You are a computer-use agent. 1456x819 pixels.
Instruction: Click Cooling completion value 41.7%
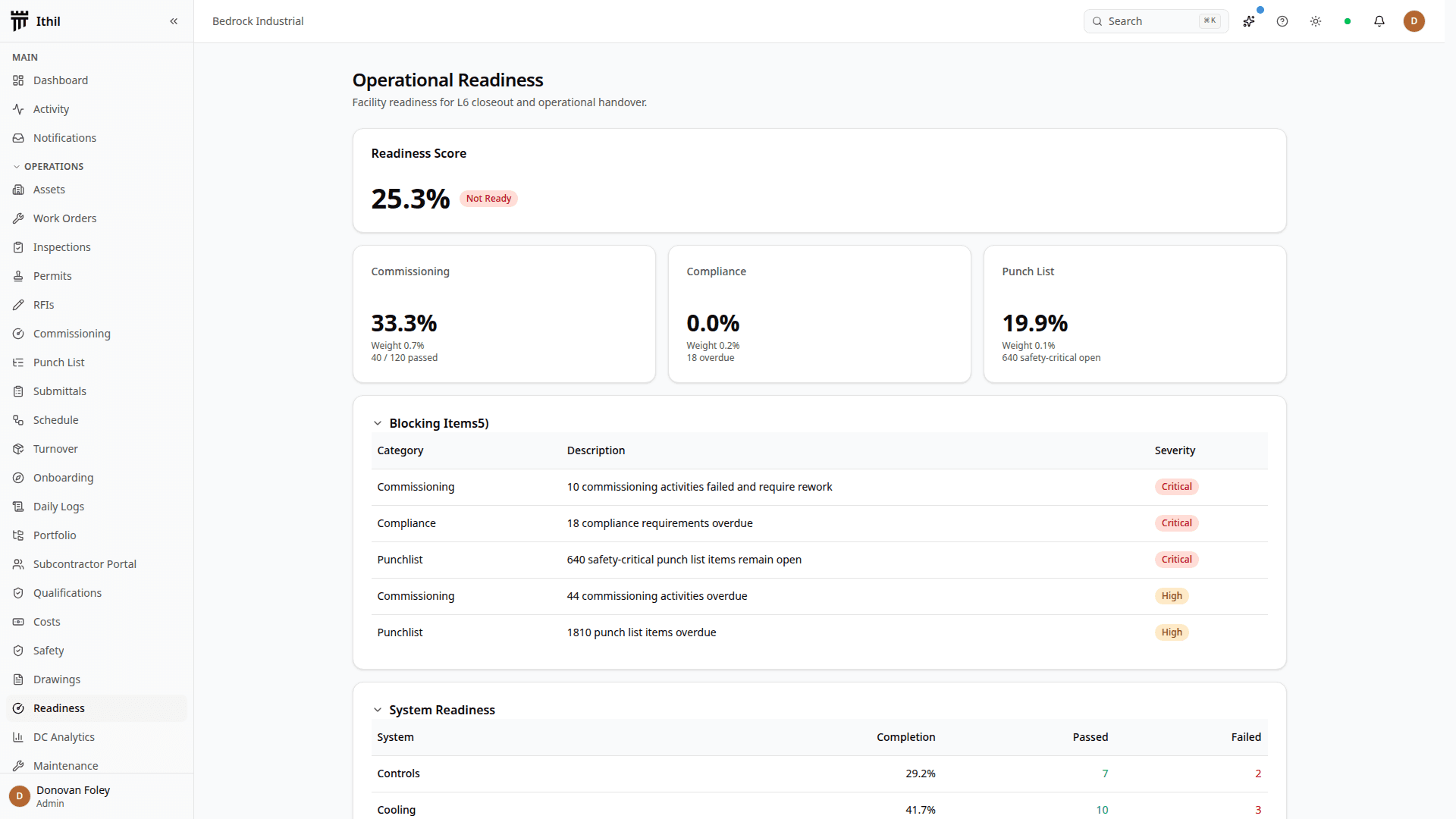click(920, 810)
